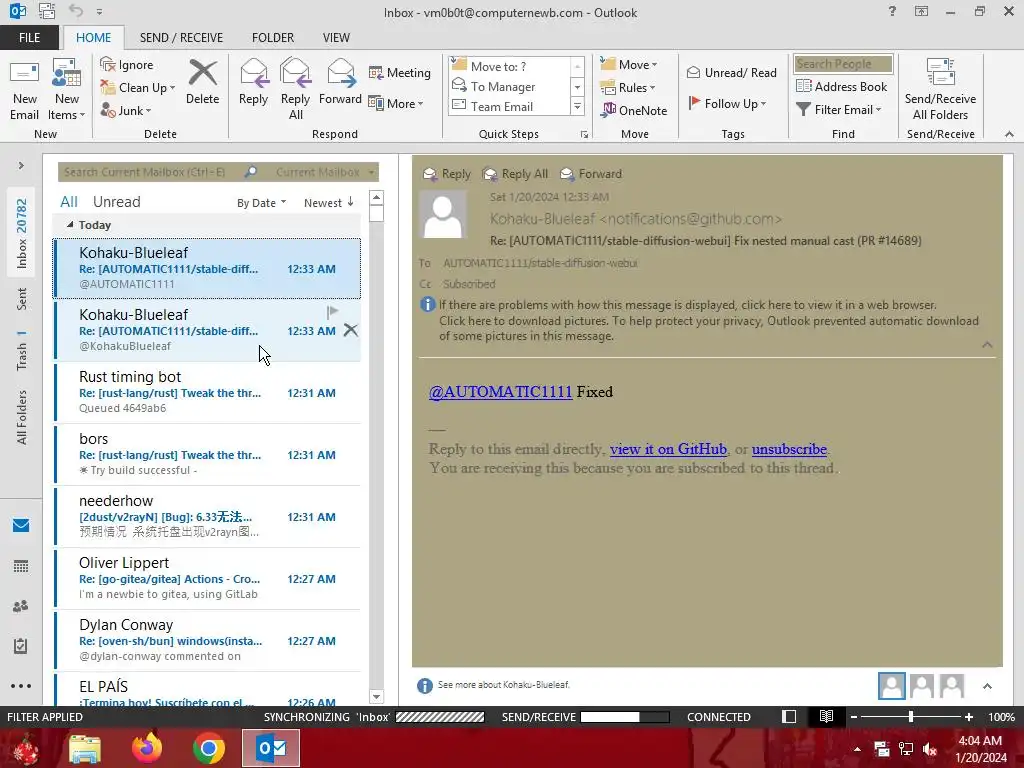Reply with a Meeting
The width and height of the screenshot is (1024, 768).
pyautogui.click(x=400, y=72)
